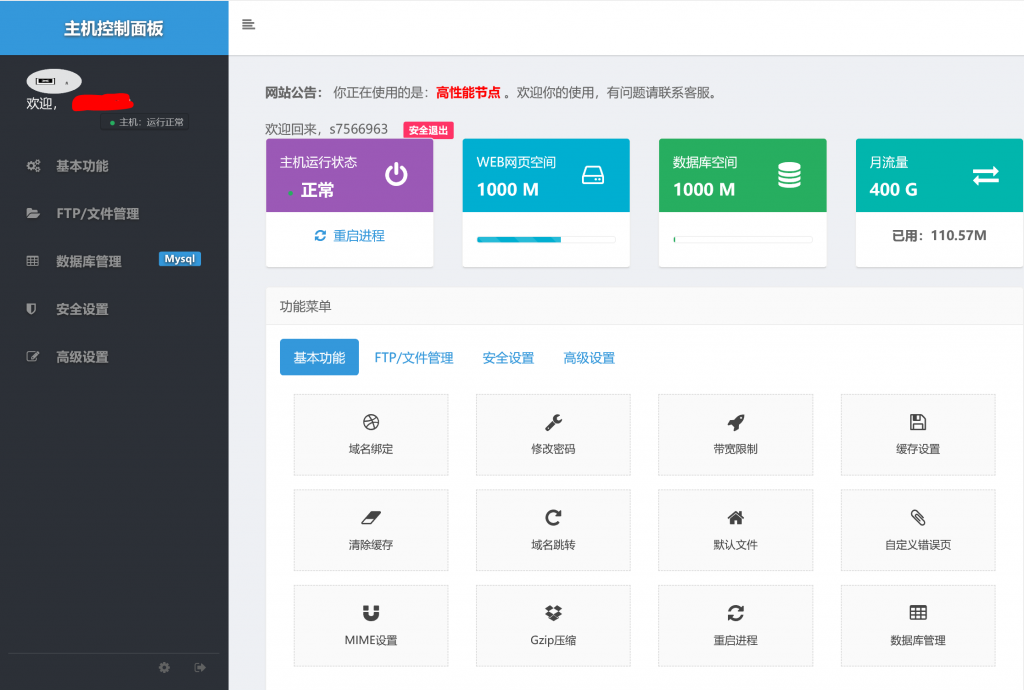Toggle the sidebar with hamburger menu icon

[248, 25]
